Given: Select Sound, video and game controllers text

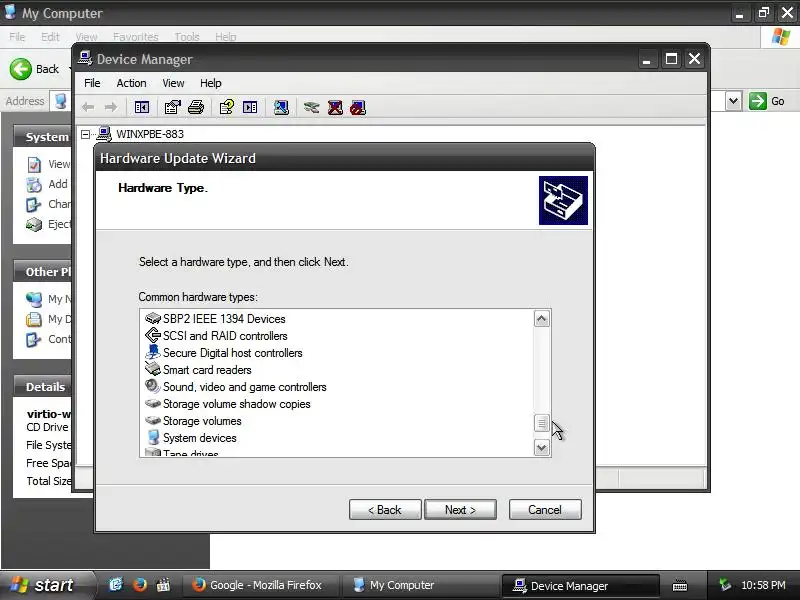Looking at the screenshot, I should pyautogui.click(x=244, y=387).
